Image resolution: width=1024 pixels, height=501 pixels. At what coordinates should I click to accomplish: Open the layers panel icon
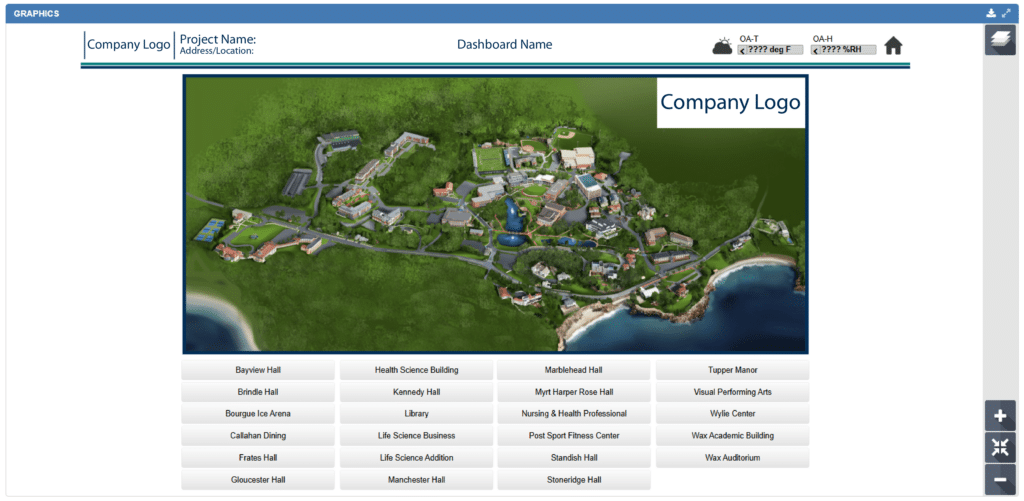(x=1000, y=40)
